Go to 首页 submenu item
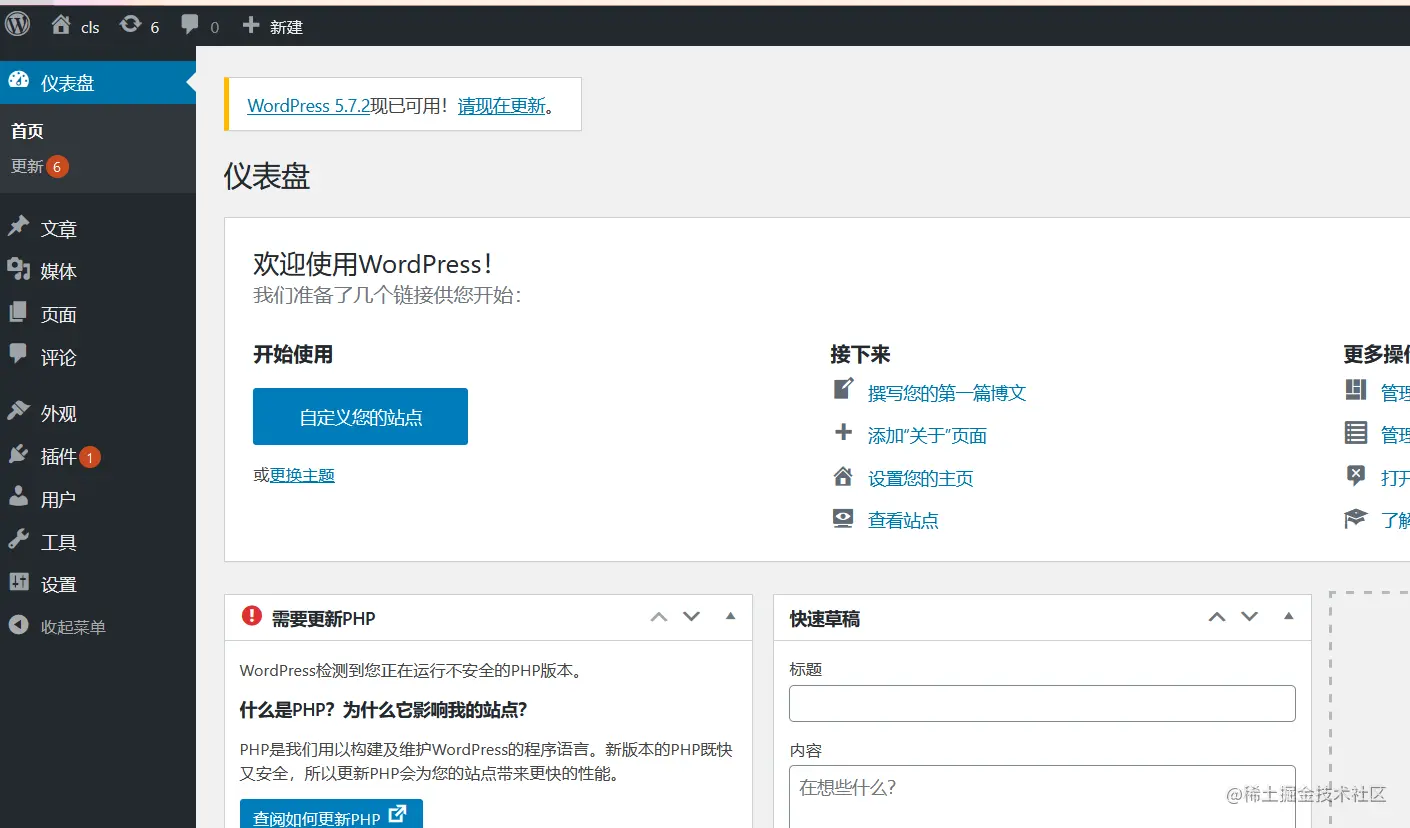Image resolution: width=1410 pixels, height=828 pixels. pos(27,131)
